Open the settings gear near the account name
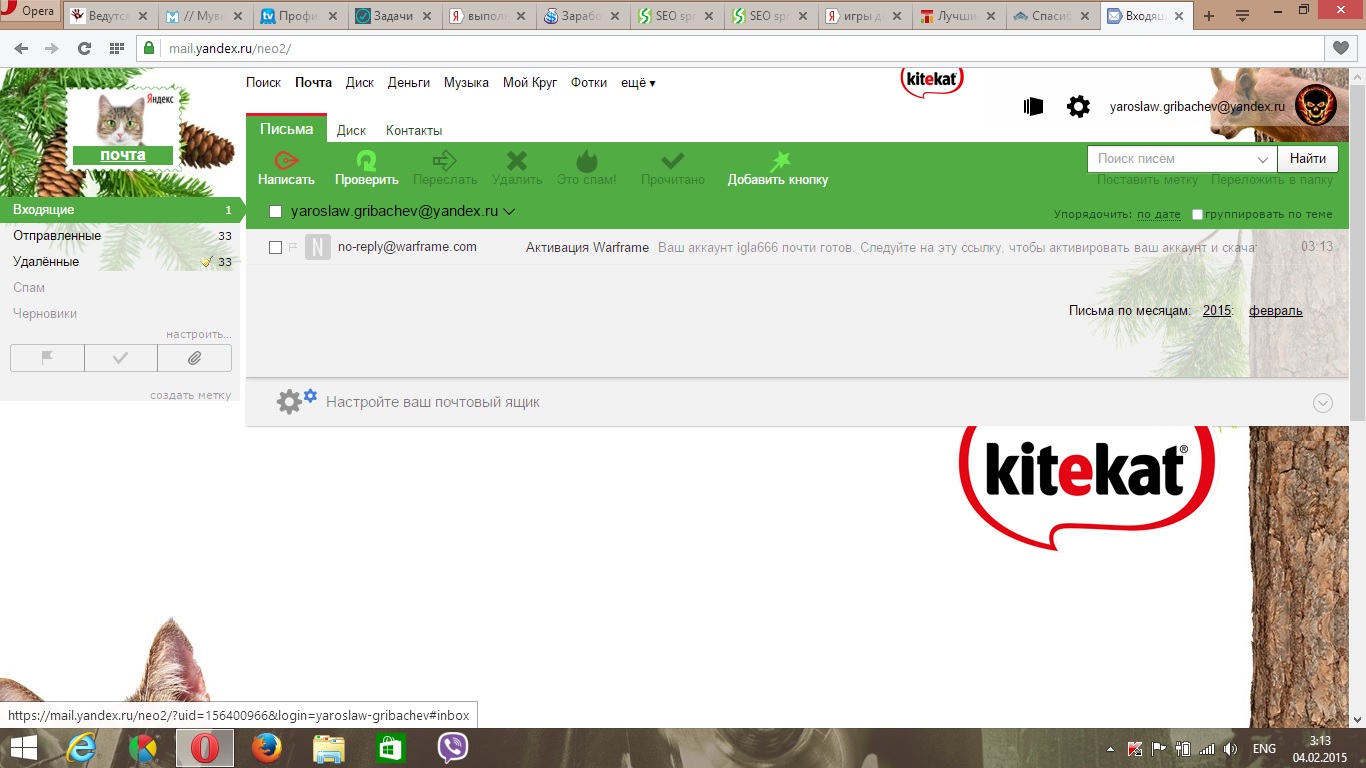1366x768 pixels. 1078,106
